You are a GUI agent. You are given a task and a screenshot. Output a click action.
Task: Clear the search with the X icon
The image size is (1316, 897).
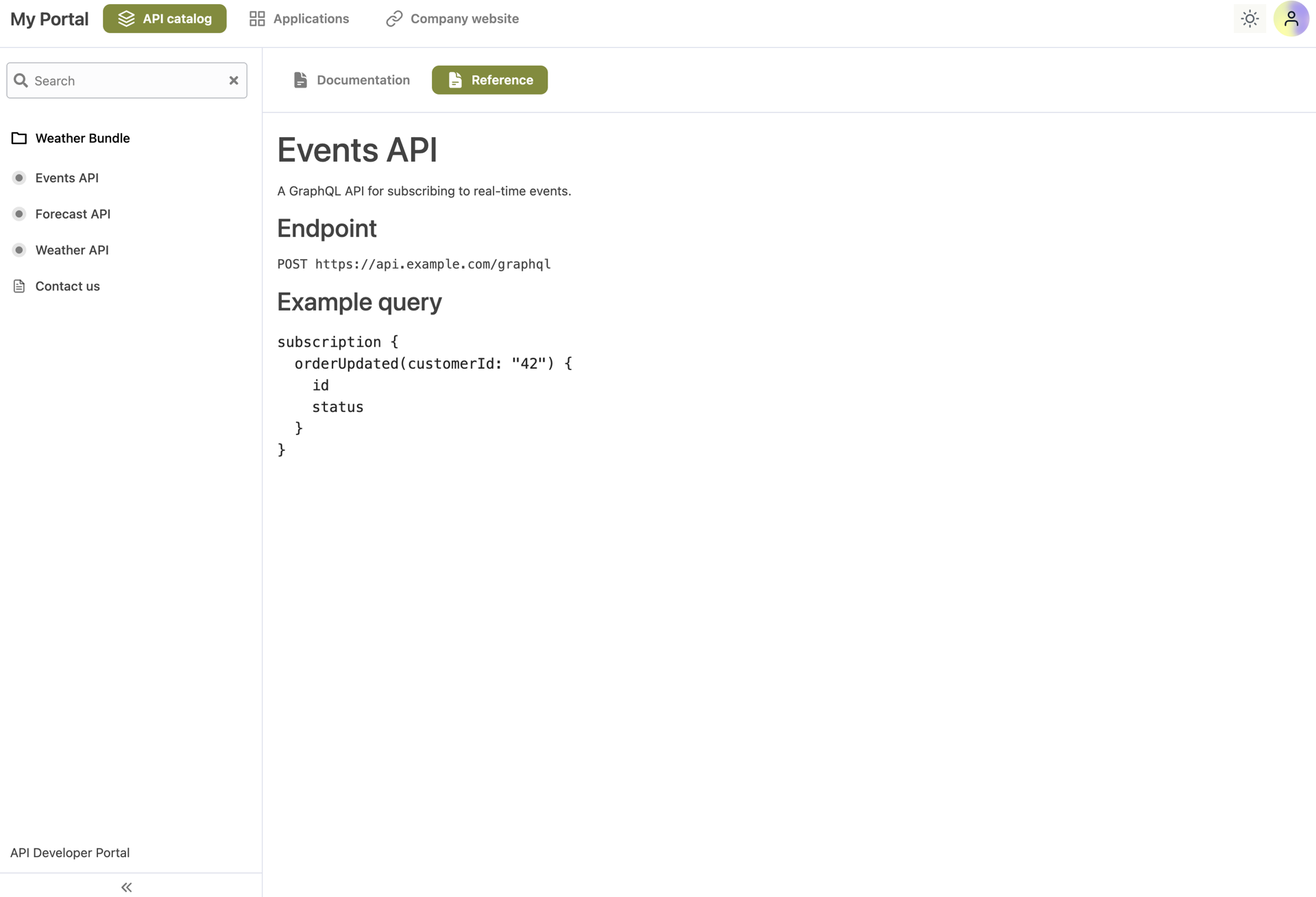pos(234,80)
